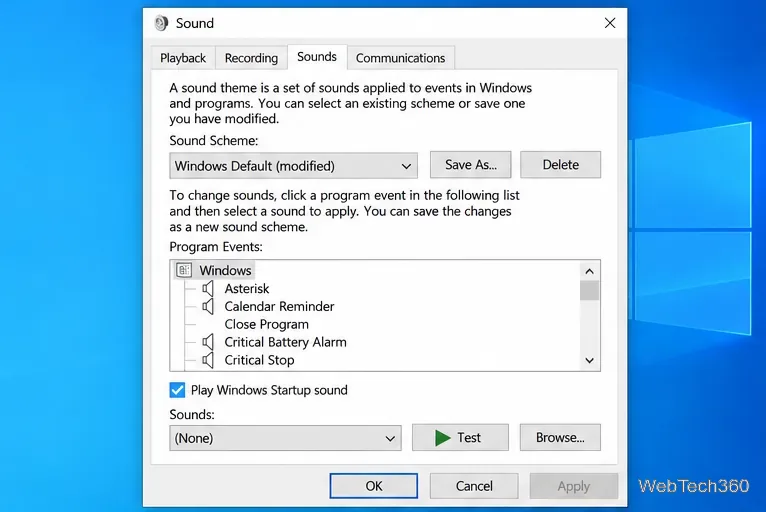Switch to the Recording tab
Image resolution: width=766 pixels, height=512 pixels.
tap(251, 58)
